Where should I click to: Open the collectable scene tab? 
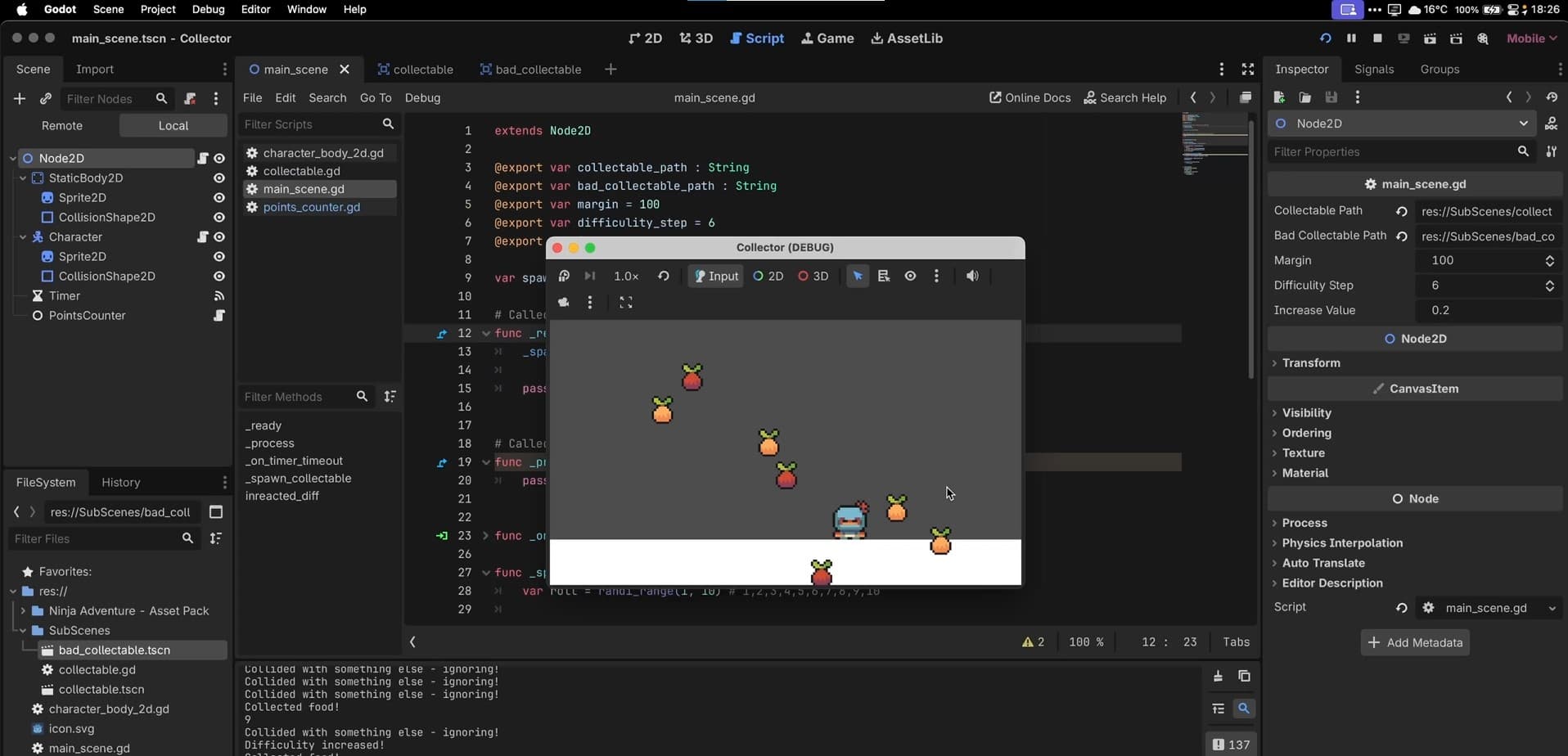(416, 70)
